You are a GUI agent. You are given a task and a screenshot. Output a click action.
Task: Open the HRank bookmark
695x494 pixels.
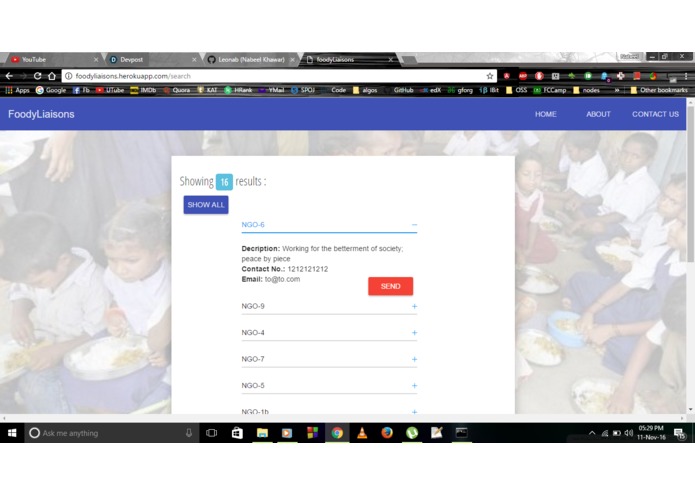tap(238, 90)
